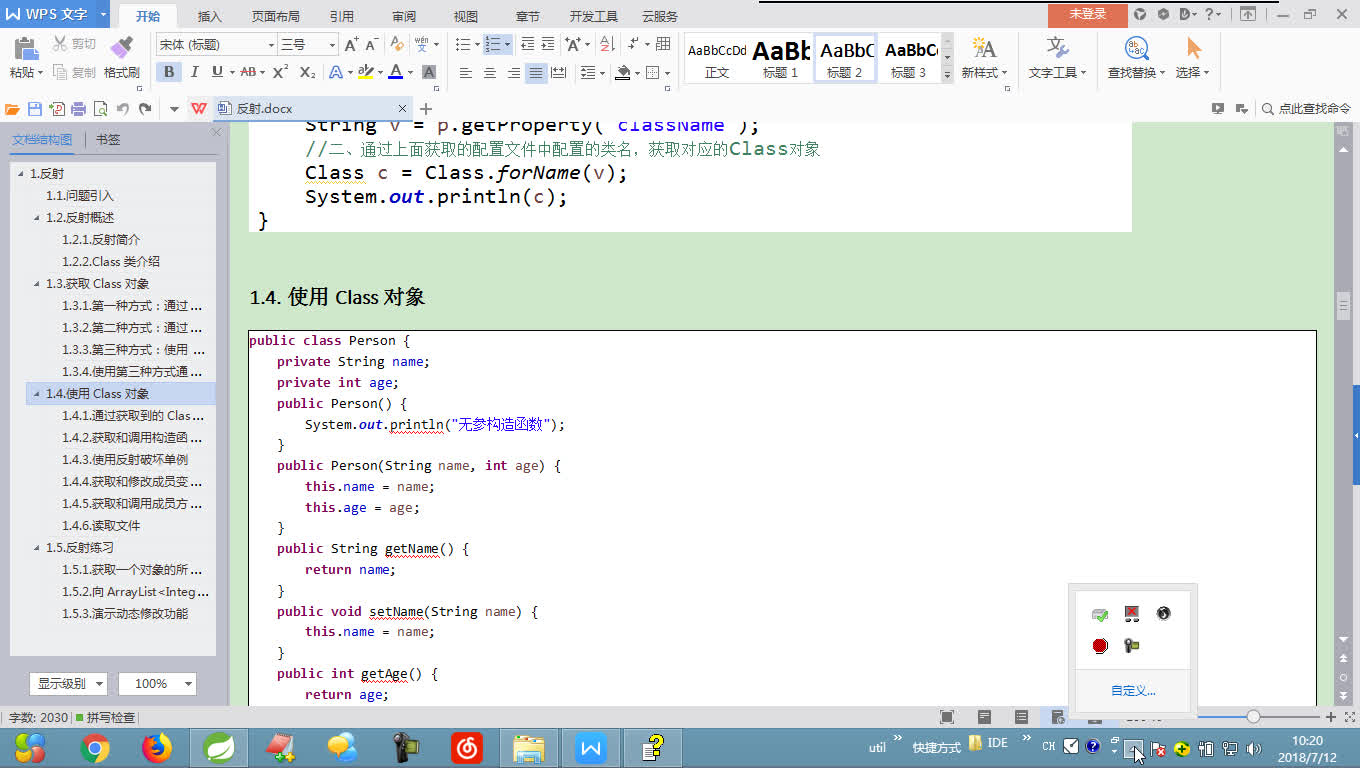Decrease font size with A- icon
Image resolution: width=1360 pixels, height=768 pixels.
(371, 45)
